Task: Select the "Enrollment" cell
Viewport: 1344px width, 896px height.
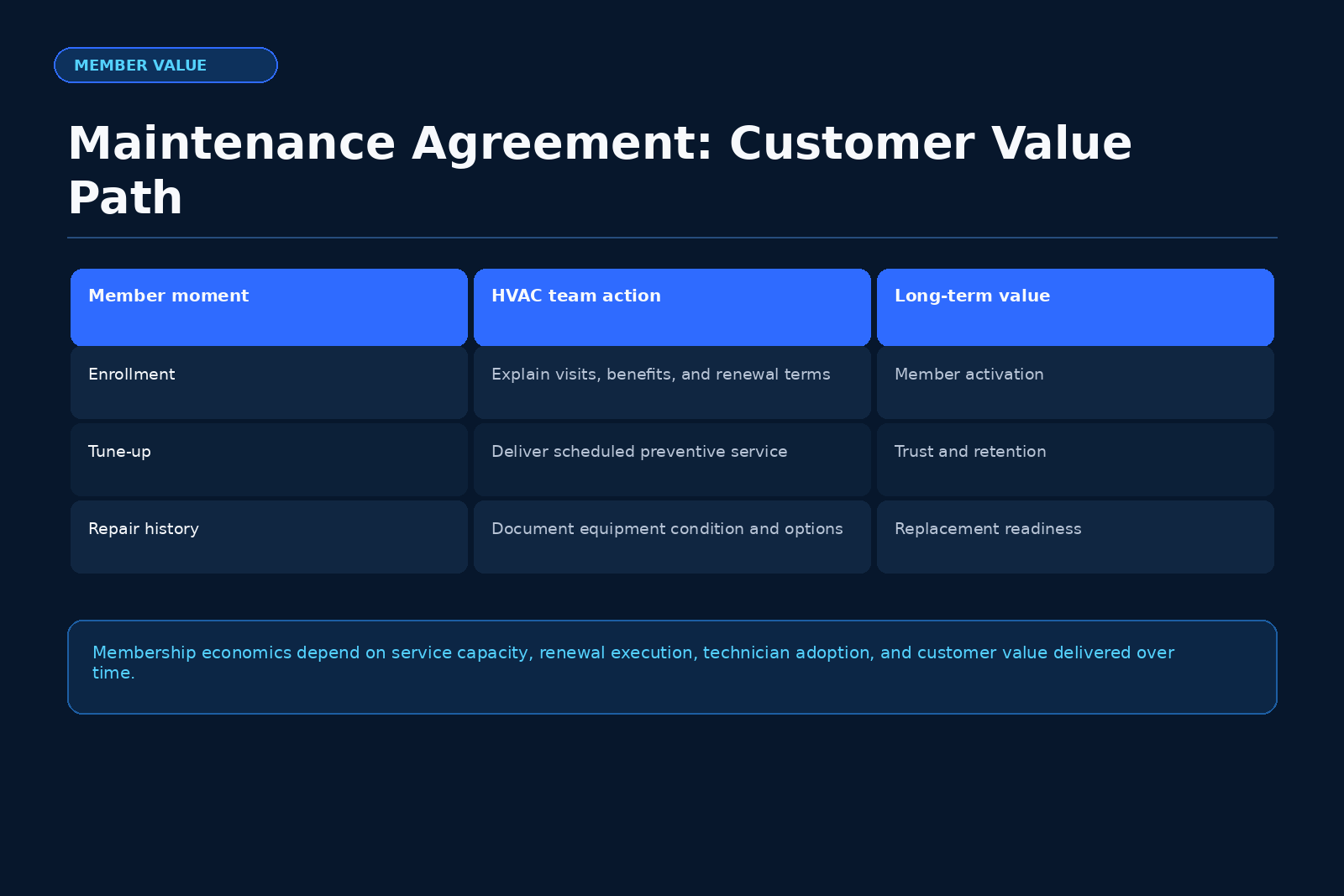Action: tap(269, 383)
